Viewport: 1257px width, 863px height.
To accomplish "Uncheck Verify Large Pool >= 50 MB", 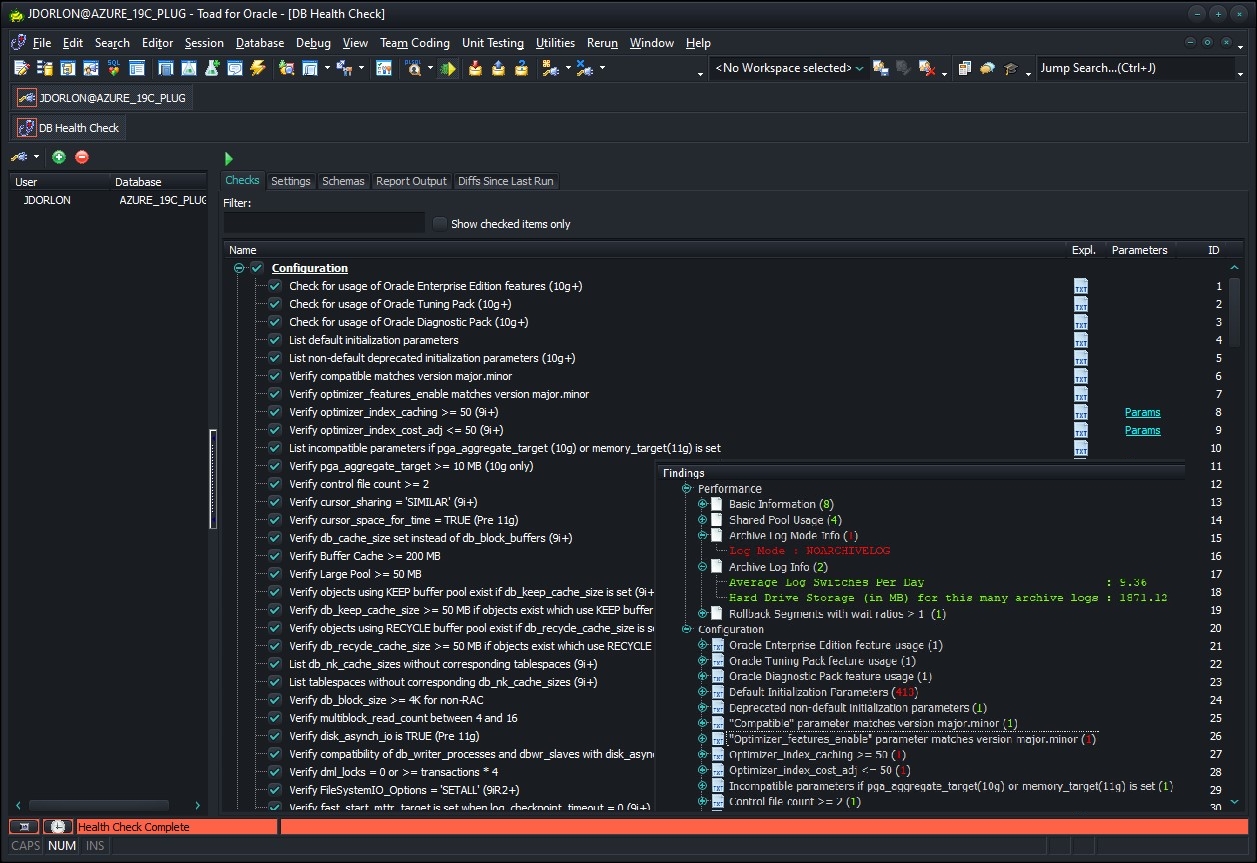I will (273, 574).
